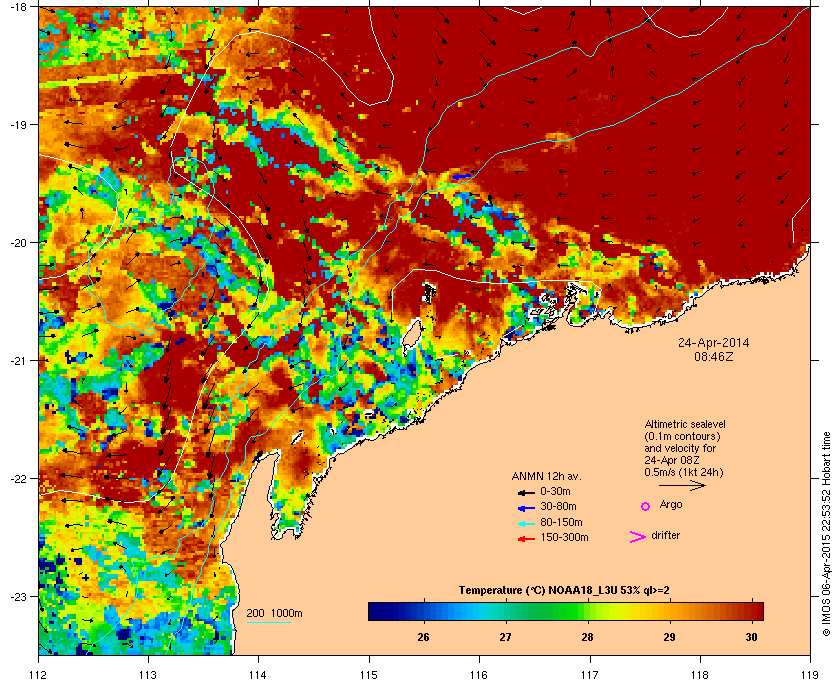Click the 'ANMN 12h av.' legend heading
840x680 pixels.
546,476
